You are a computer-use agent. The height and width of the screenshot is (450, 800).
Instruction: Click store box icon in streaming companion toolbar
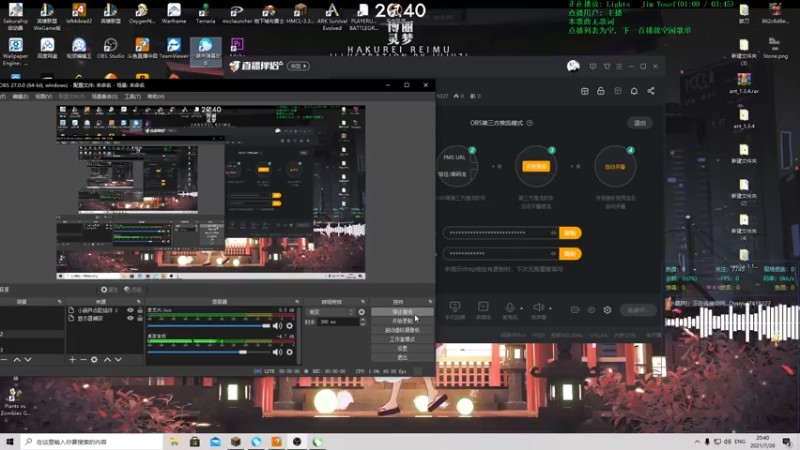point(584,91)
